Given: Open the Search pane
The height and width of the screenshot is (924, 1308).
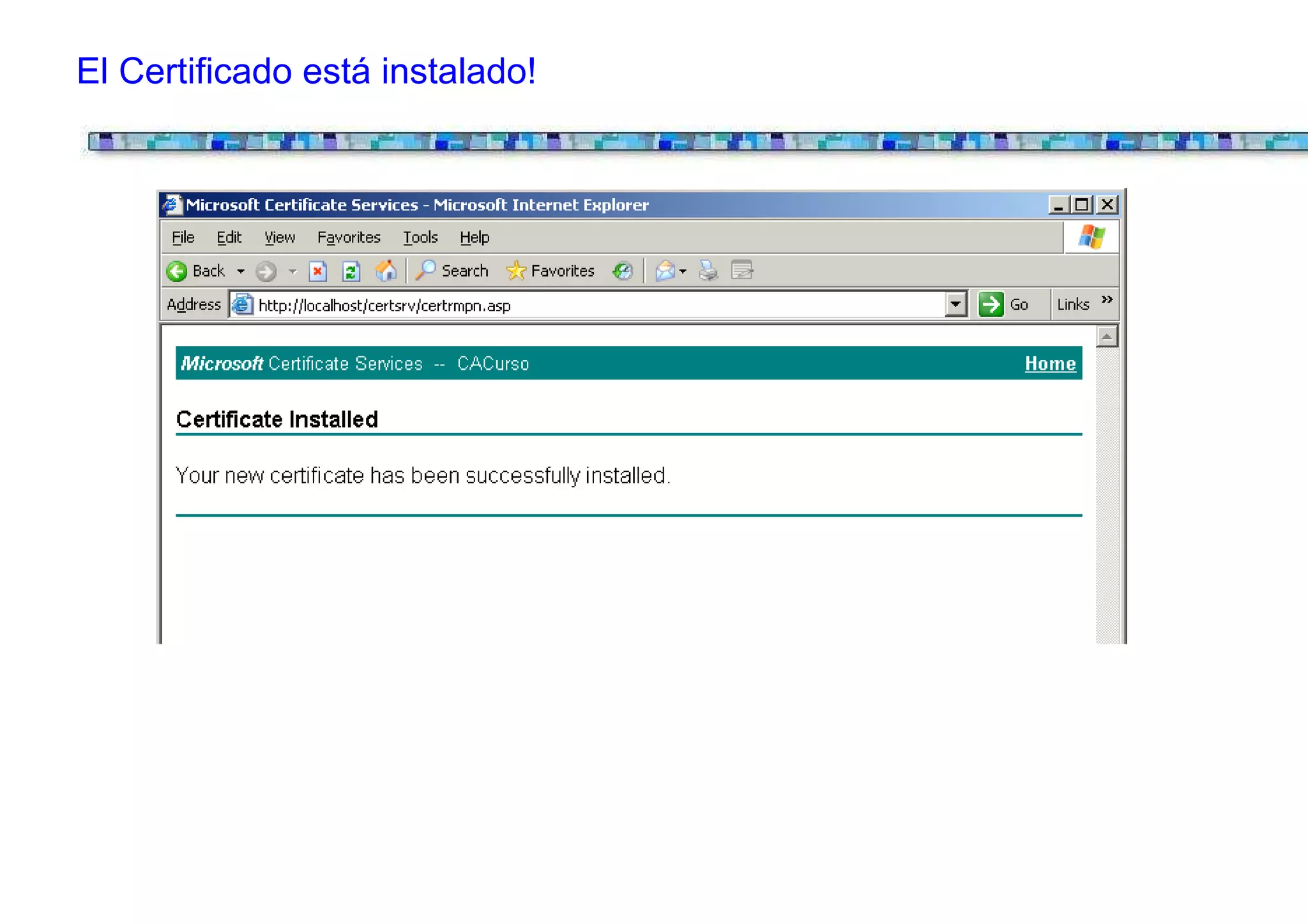Looking at the screenshot, I should tap(452, 271).
